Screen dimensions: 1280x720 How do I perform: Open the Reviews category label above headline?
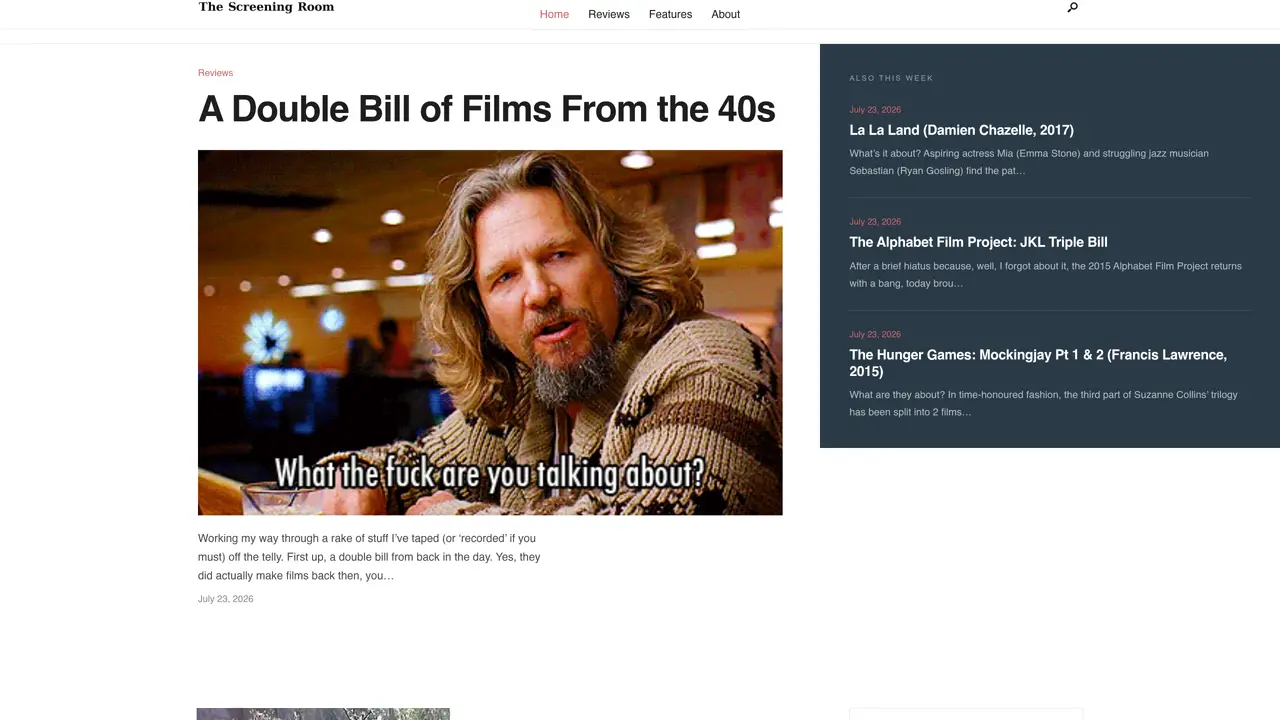point(215,73)
